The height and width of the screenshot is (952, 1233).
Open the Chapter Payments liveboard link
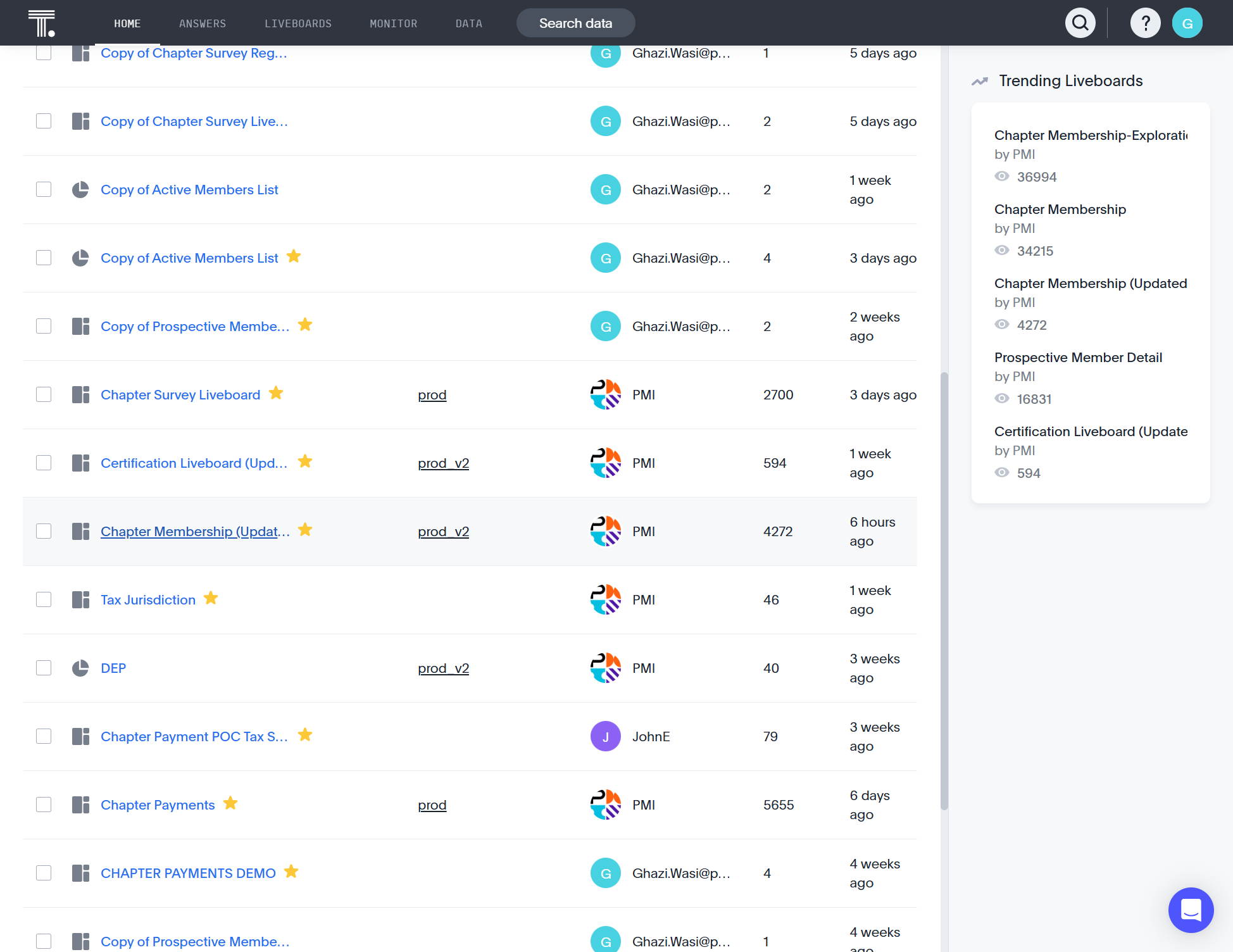tap(158, 805)
